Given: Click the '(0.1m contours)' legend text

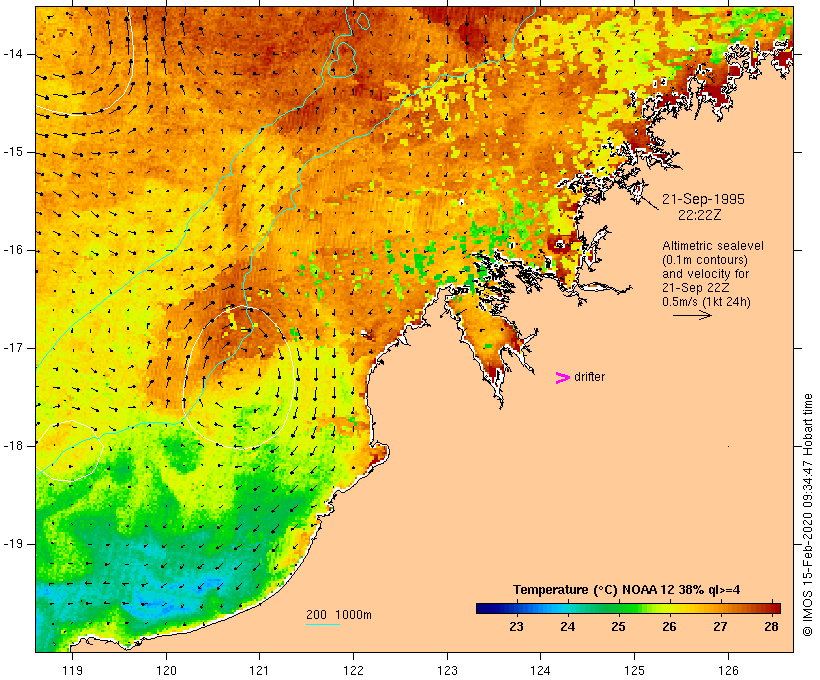Looking at the screenshot, I should [x=705, y=260].
